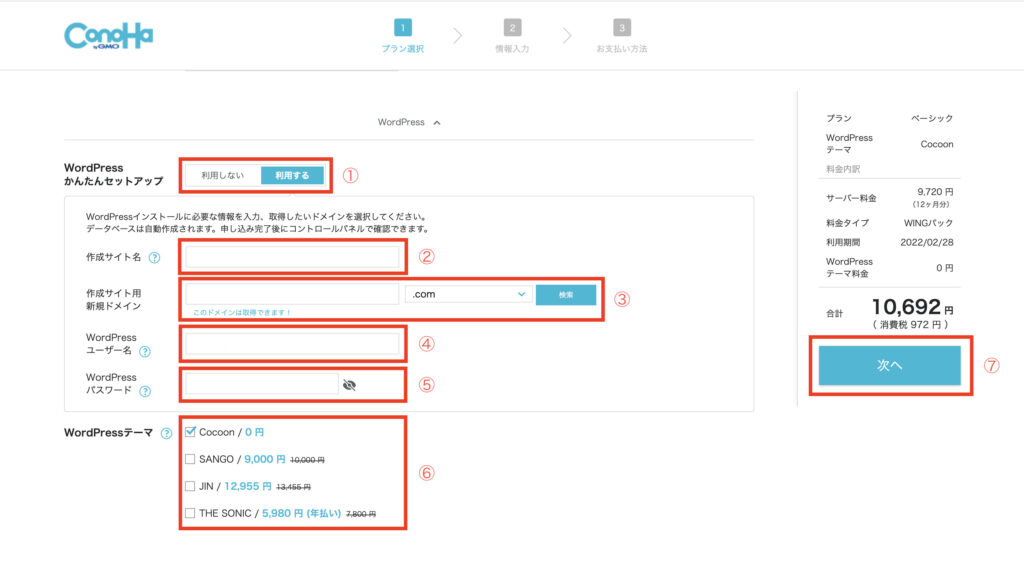Check the SANGO theme checkbox
This screenshot has height=563, width=1024.
[190, 459]
